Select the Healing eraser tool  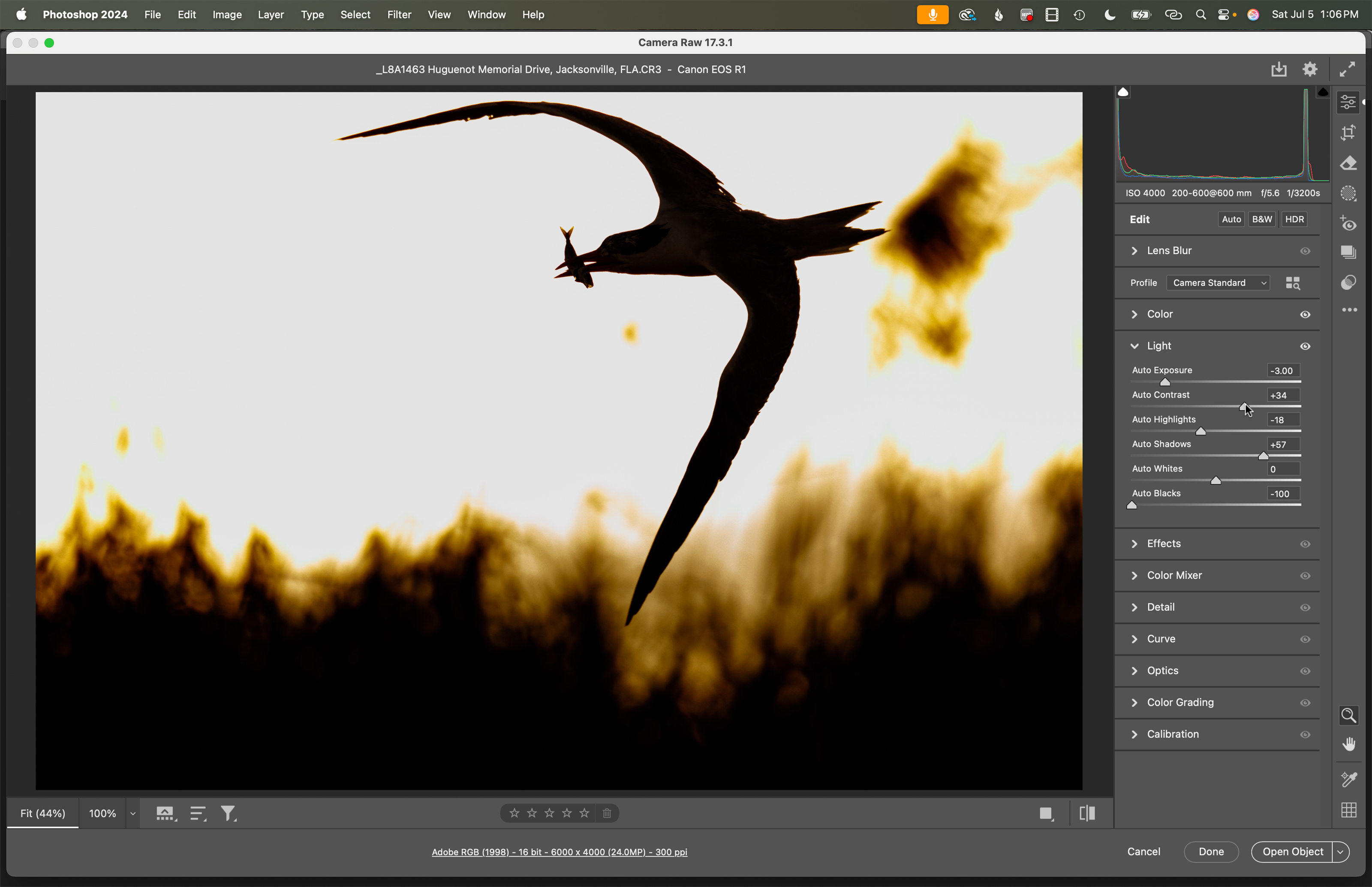1348,164
